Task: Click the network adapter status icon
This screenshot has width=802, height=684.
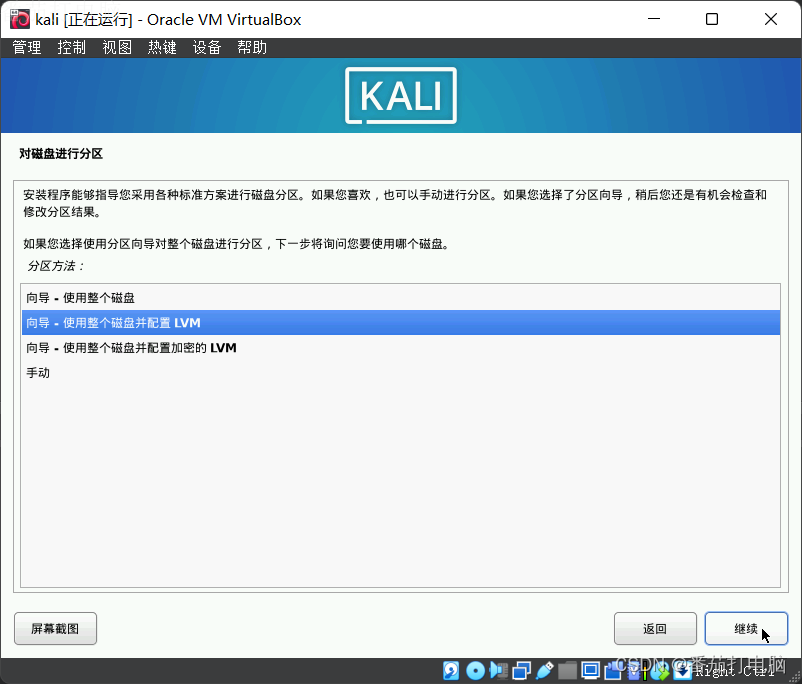Action: (x=522, y=670)
